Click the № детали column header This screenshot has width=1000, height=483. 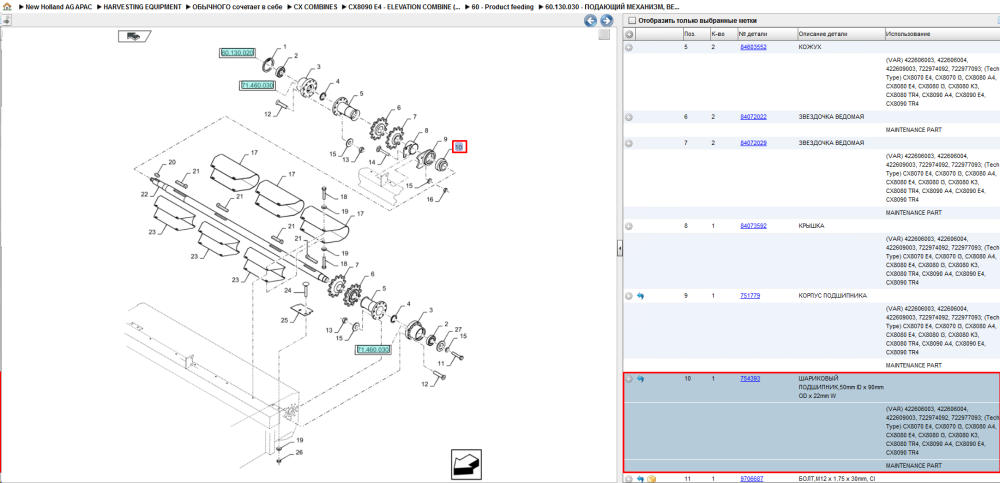coord(767,34)
